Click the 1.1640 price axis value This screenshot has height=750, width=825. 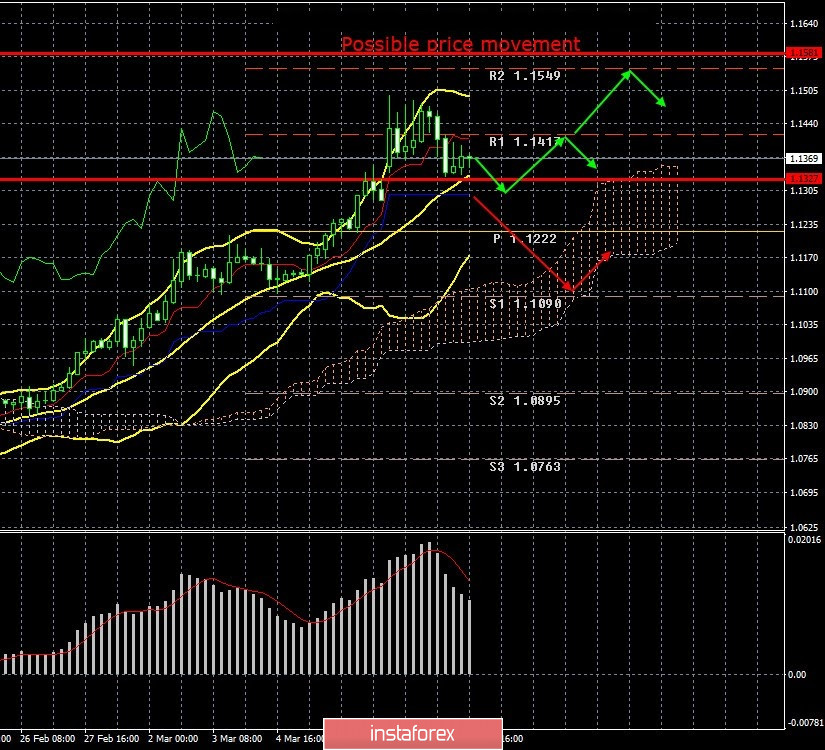(804, 24)
